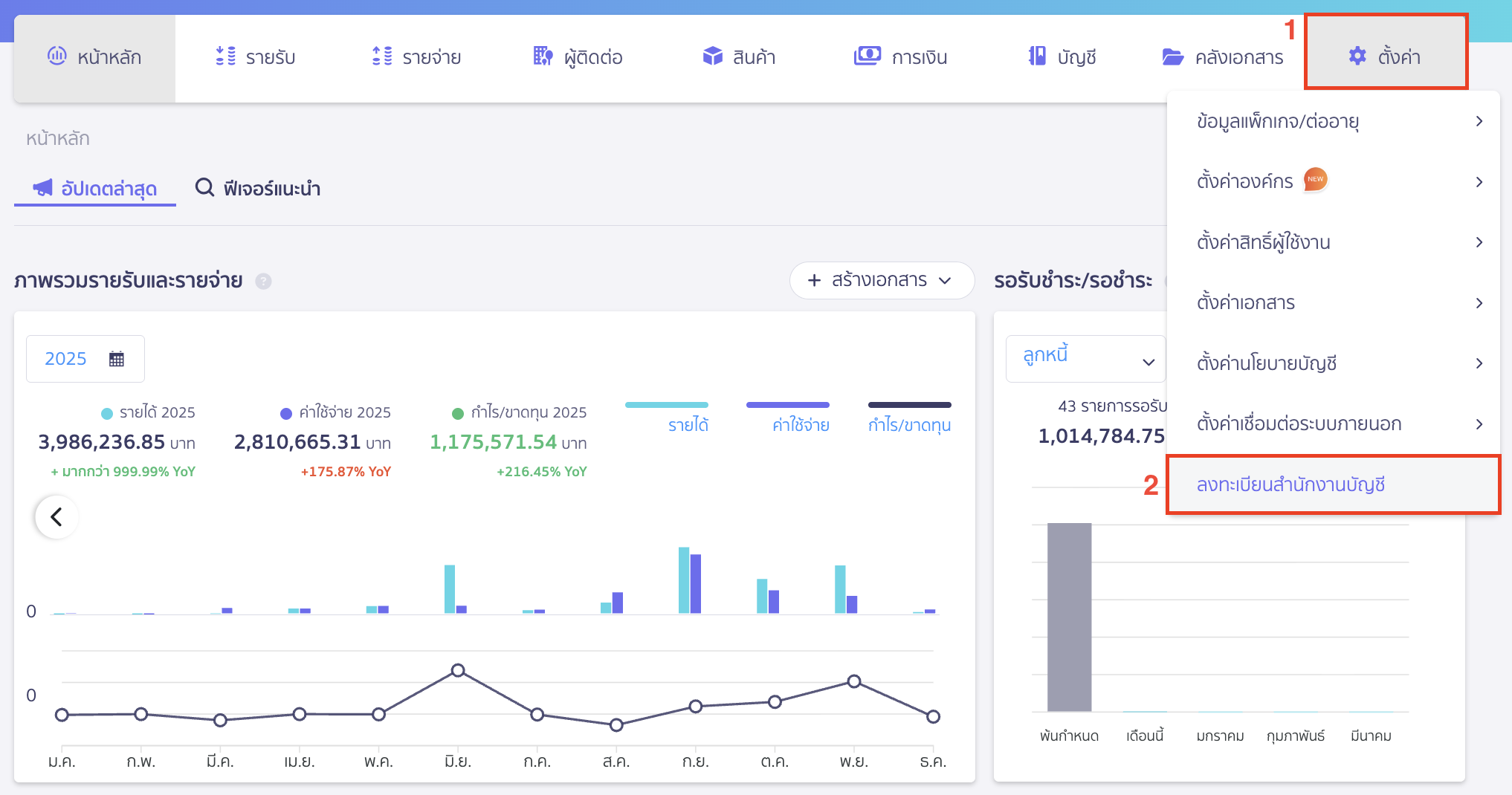Open รายรับ via its income icon
The width and height of the screenshot is (1512, 795).
click(x=225, y=56)
